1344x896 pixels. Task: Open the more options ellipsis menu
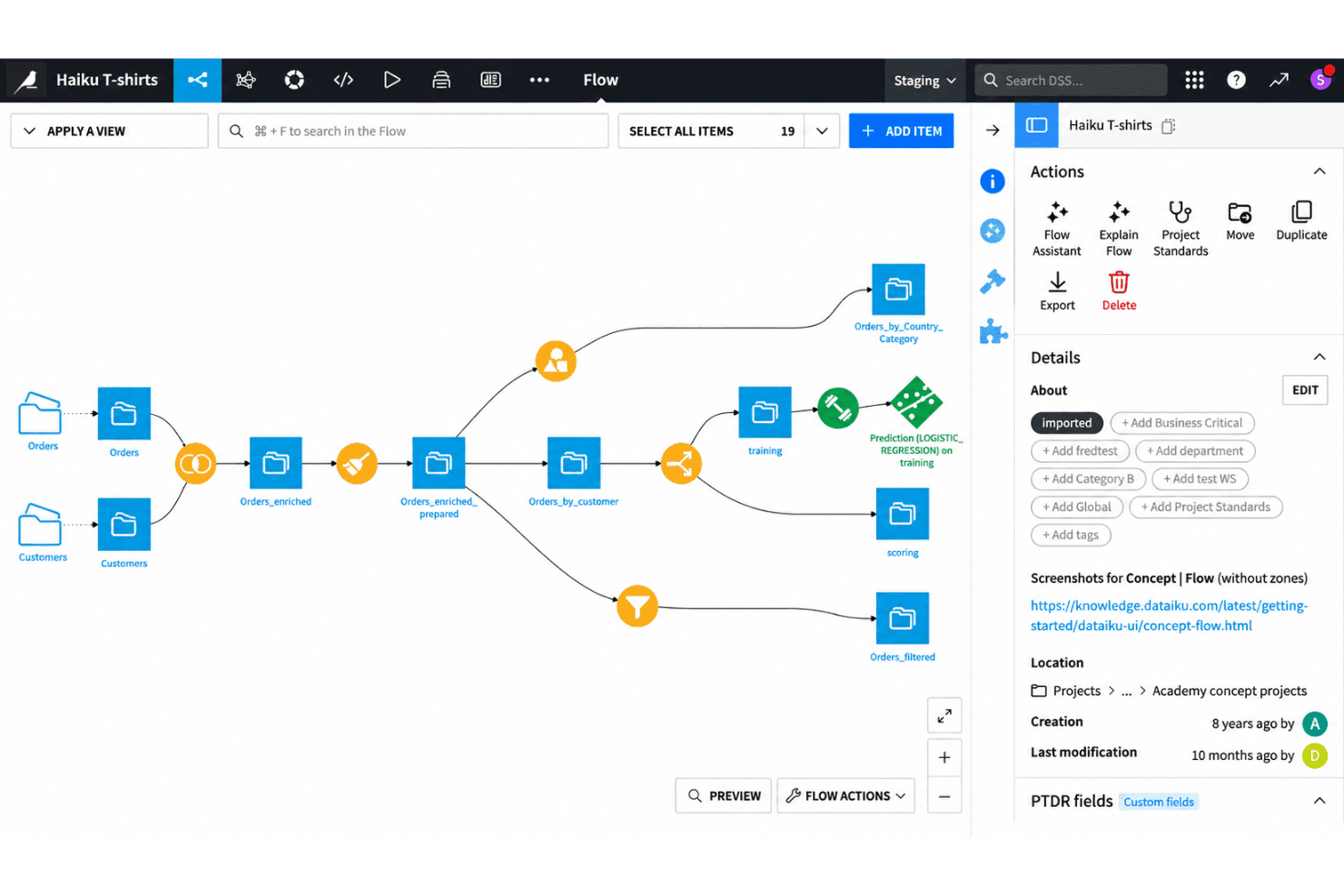click(539, 80)
